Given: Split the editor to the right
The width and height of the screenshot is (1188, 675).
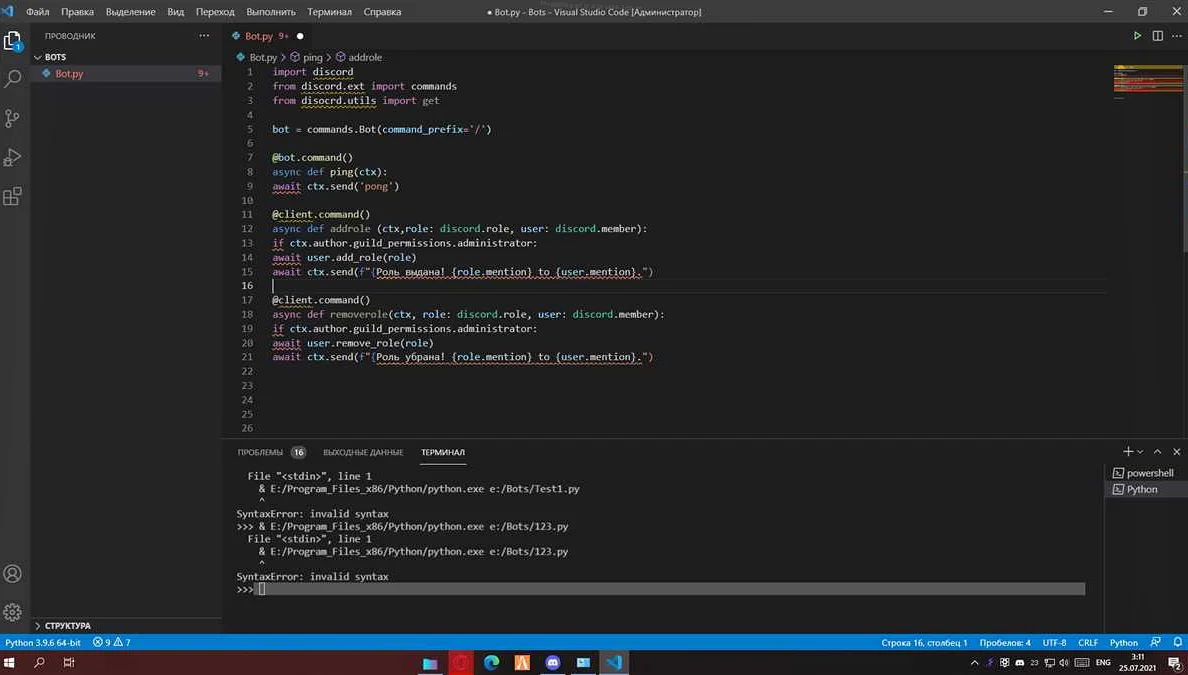Looking at the screenshot, I should click(x=1158, y=36).
